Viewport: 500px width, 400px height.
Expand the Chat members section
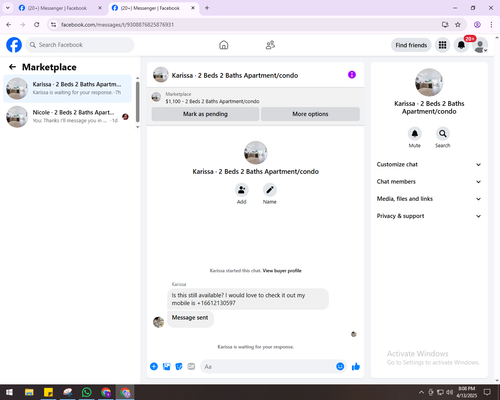tap(429, 182)
